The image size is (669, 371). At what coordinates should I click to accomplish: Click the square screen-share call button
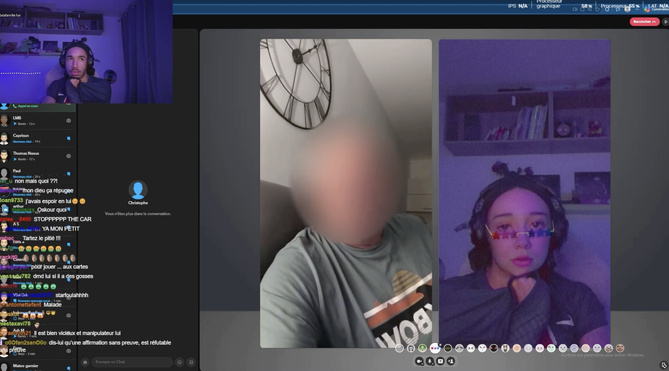pos(440,361)
